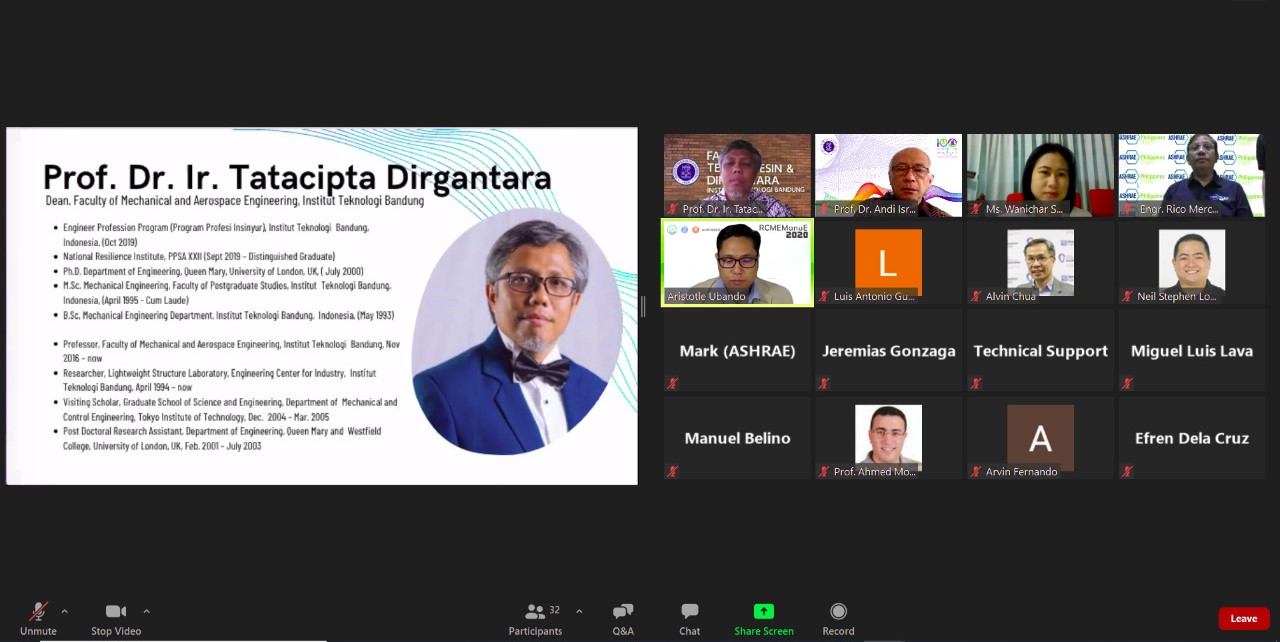The image size is (1280, 642).
Task: Select Ms. Wanichar's video thumbnail
Action: coord(1040,175)
